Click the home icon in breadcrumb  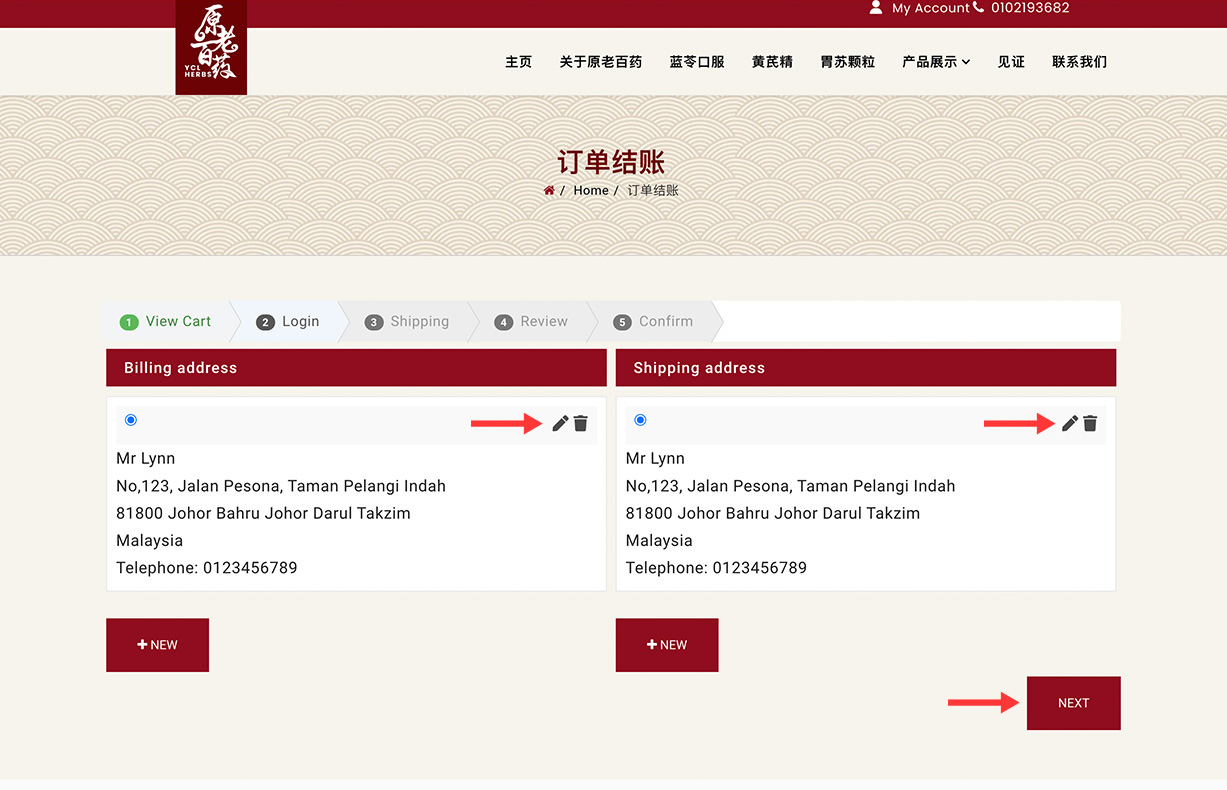pyautogui.click(x=549, y=191)
